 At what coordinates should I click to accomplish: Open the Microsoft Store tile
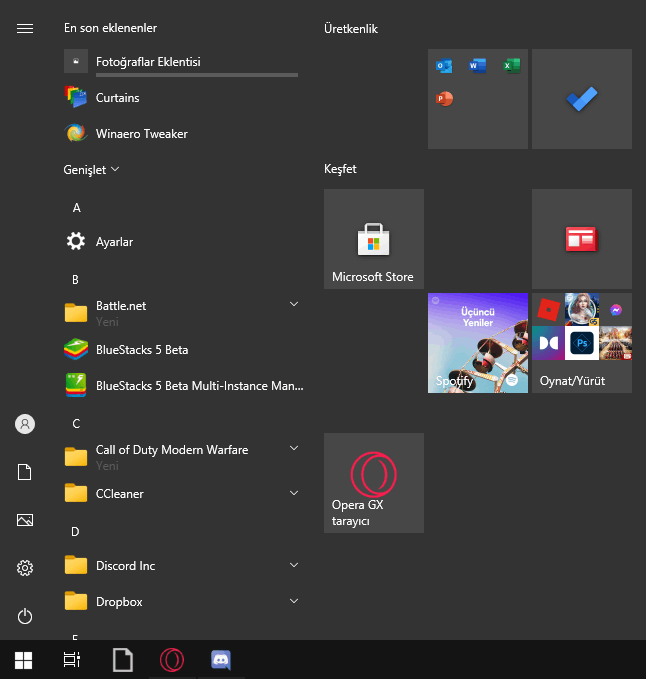374,239
